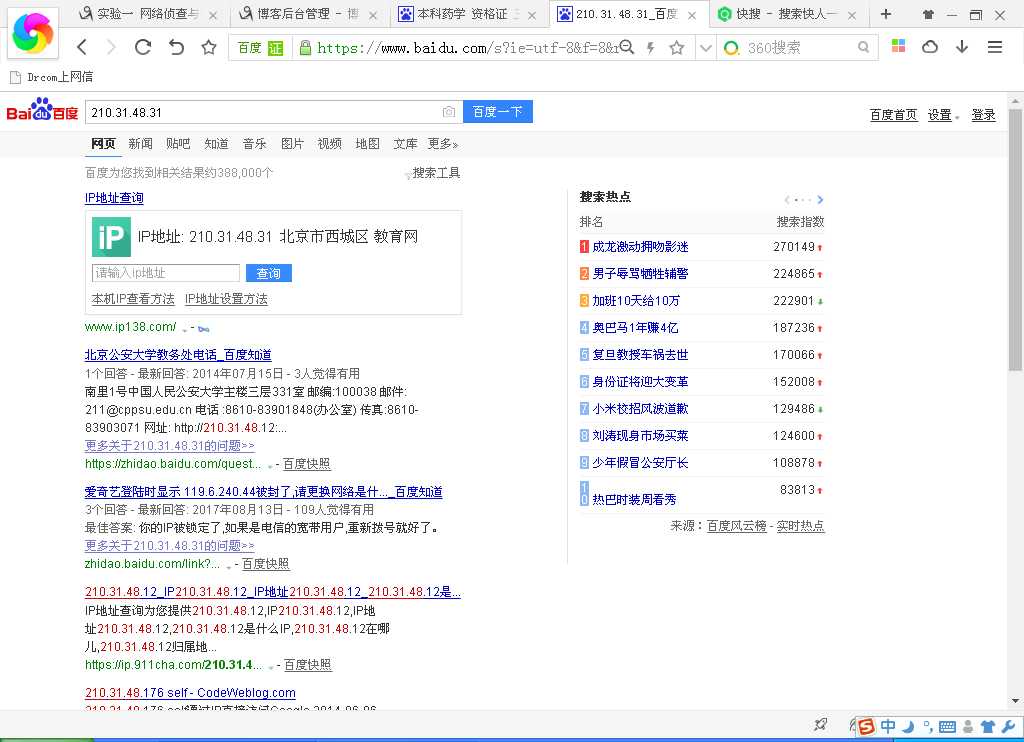Open the 北京公安大学教务处电话 result
The image size is (1024, 742).
click(178, 355)
